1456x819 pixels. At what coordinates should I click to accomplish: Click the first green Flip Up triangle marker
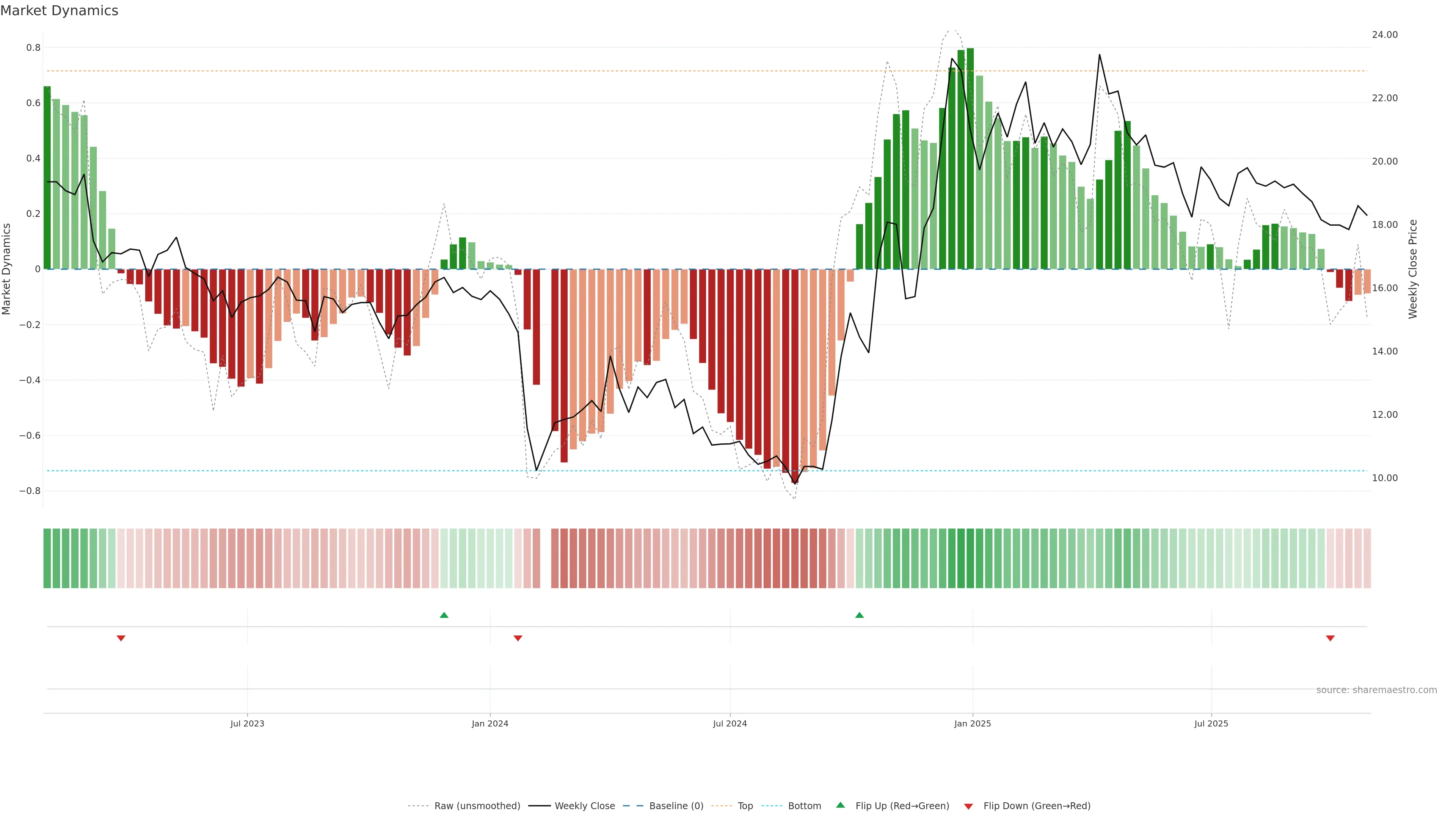click(444, 615)
